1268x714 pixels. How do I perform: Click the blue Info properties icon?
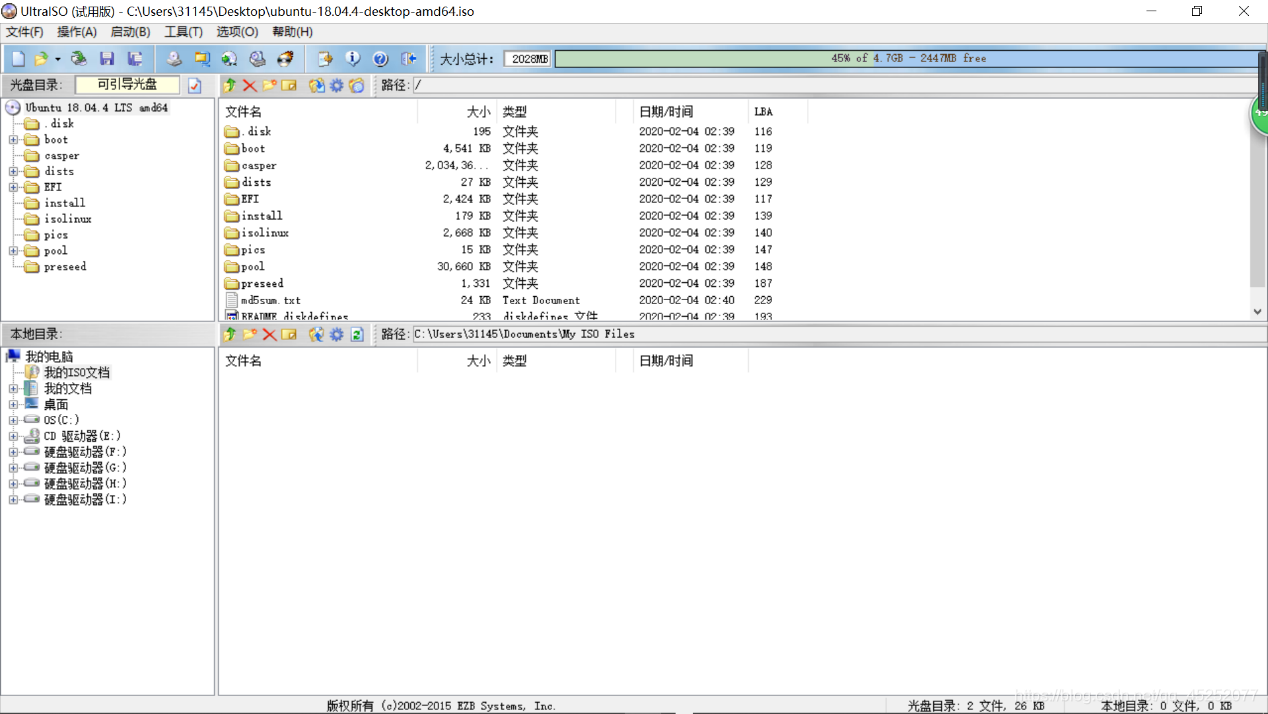point(352,59)
